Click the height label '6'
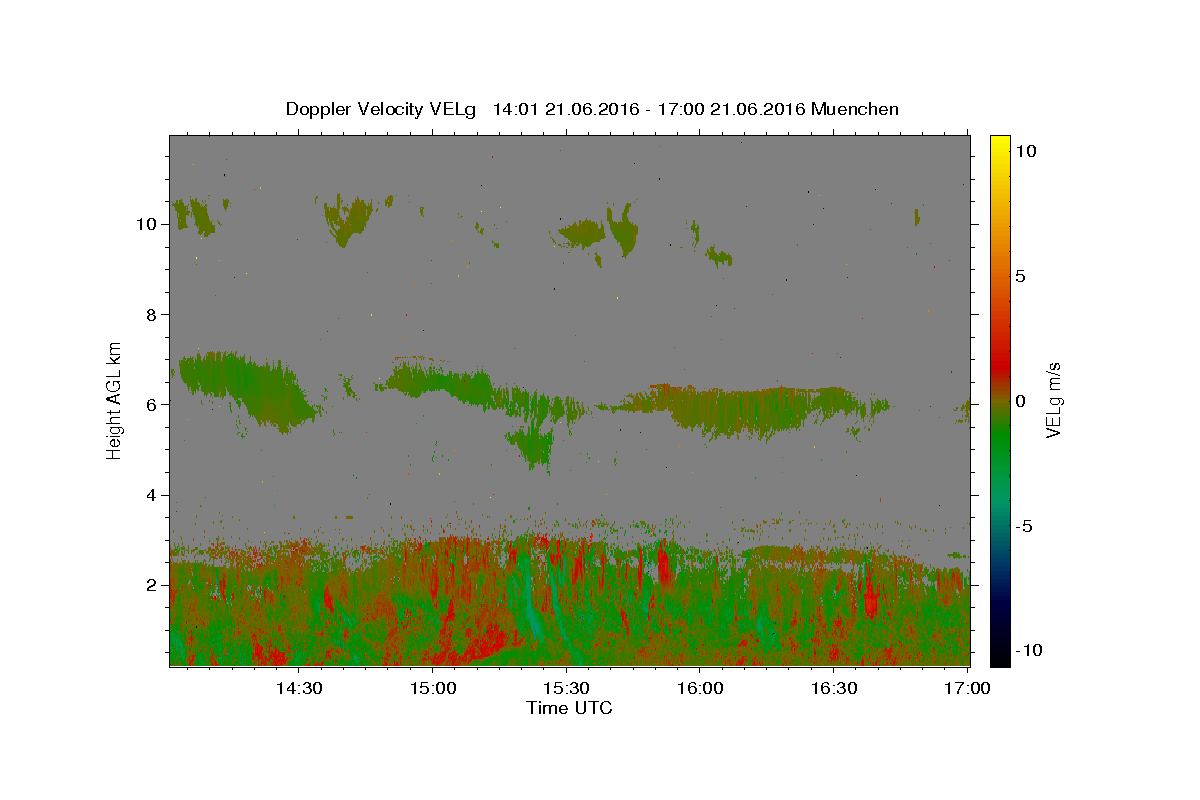The height and width of the screenshot is (800, 1200). pyautogui.click(x=151, y=404)
